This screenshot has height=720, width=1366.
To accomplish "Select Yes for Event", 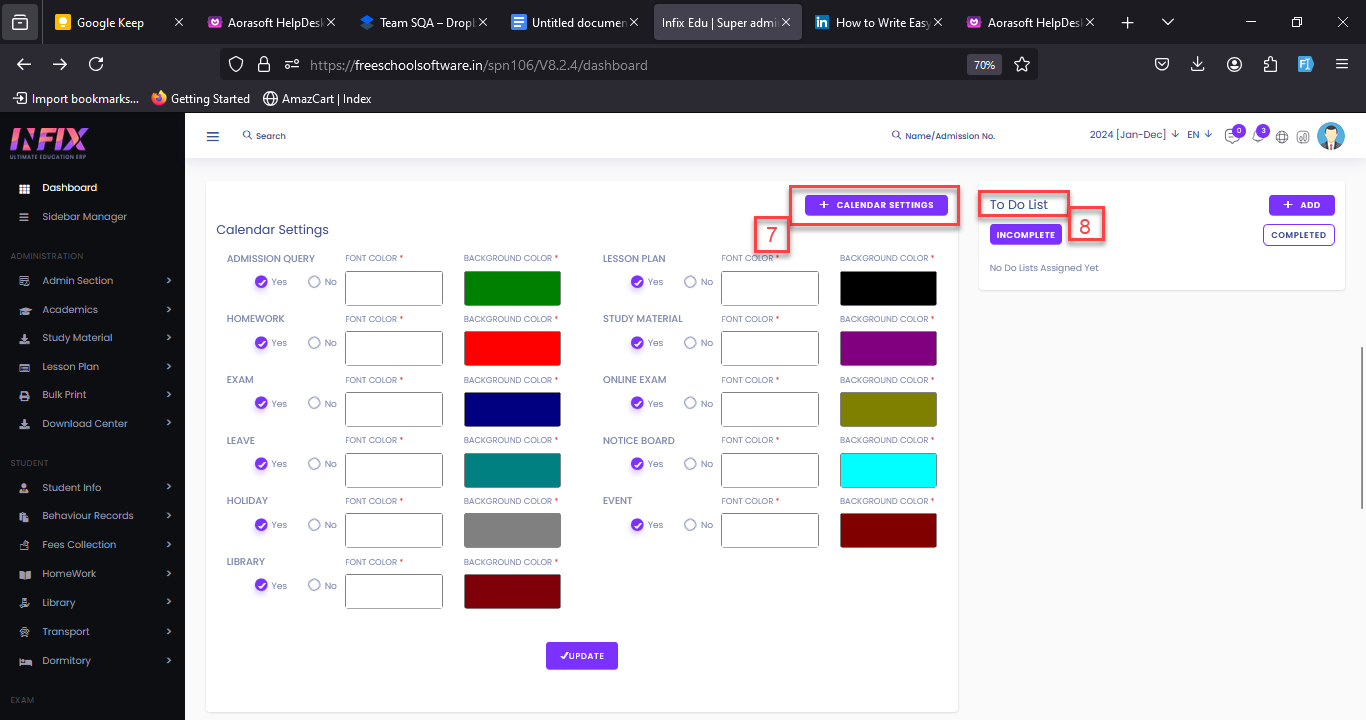I will (x=637, y=525).
